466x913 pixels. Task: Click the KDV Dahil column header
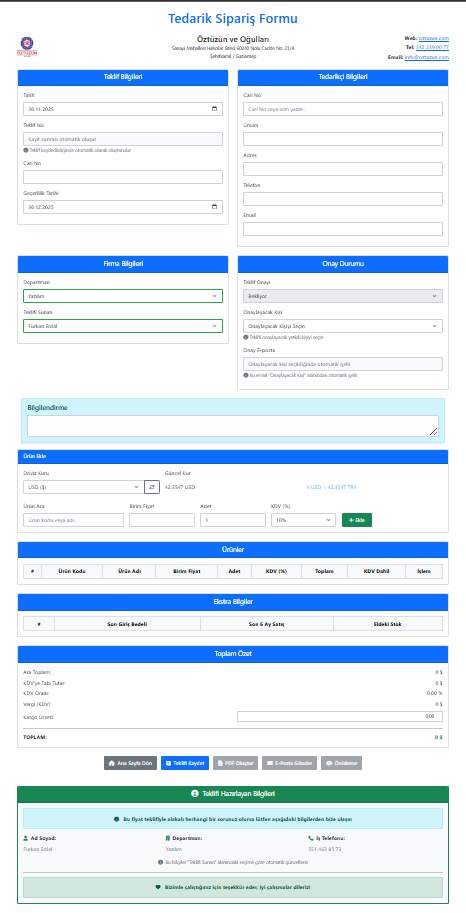point(376,571)
